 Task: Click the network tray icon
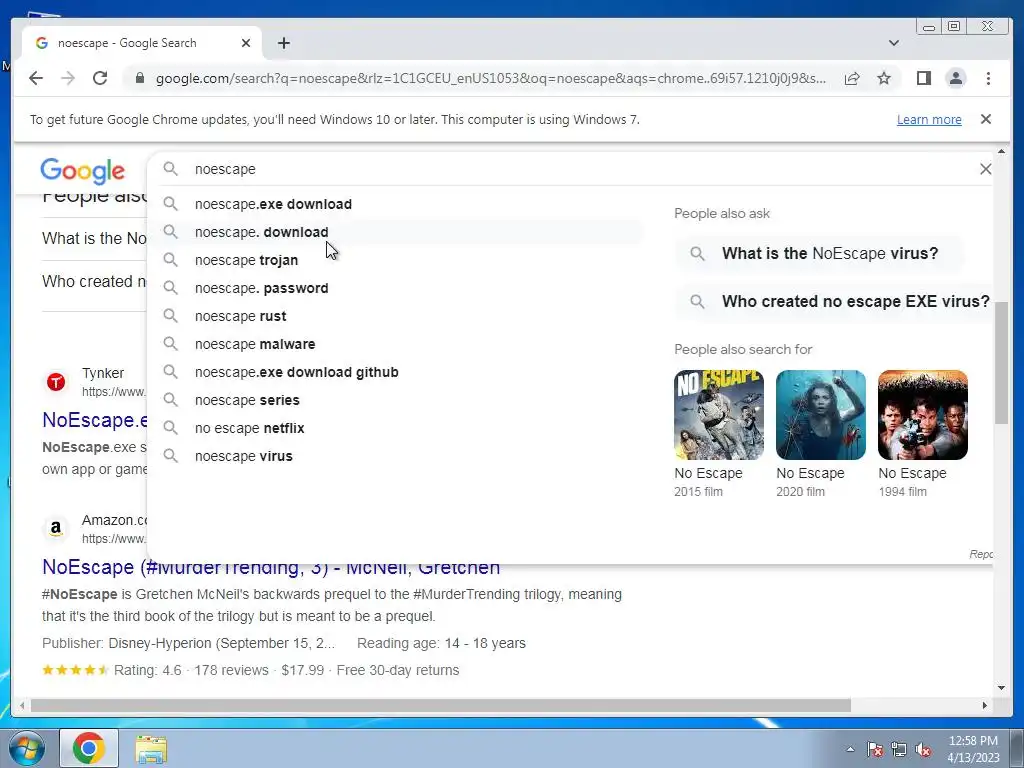[x=899, y=750]
